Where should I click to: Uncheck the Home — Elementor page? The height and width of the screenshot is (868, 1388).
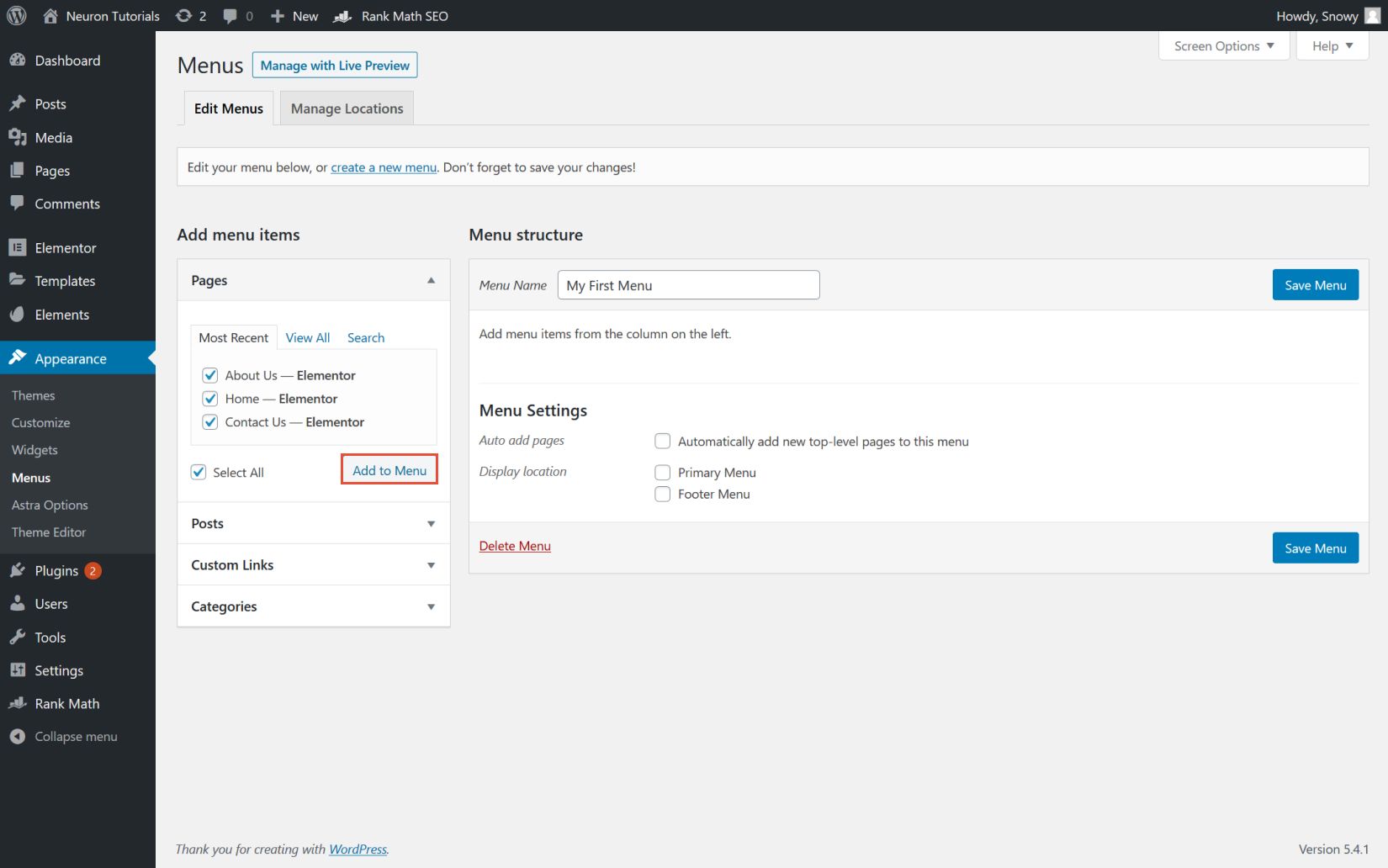pos(209,399)
